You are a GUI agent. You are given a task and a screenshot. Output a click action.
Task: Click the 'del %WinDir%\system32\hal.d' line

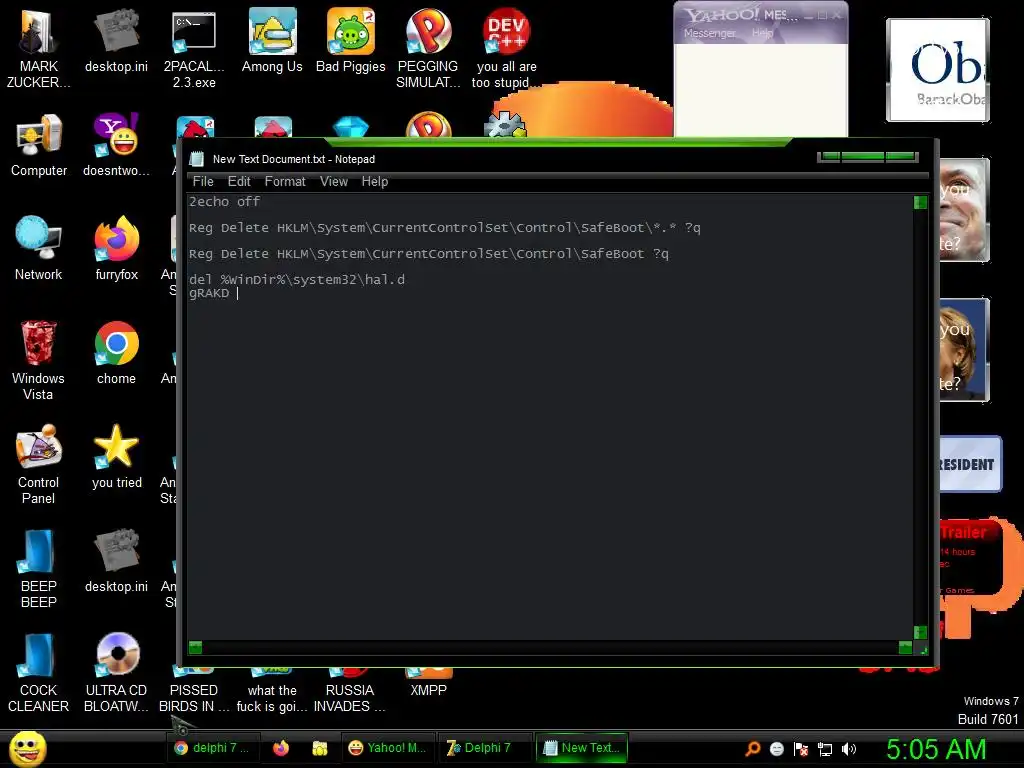(297, 280)
